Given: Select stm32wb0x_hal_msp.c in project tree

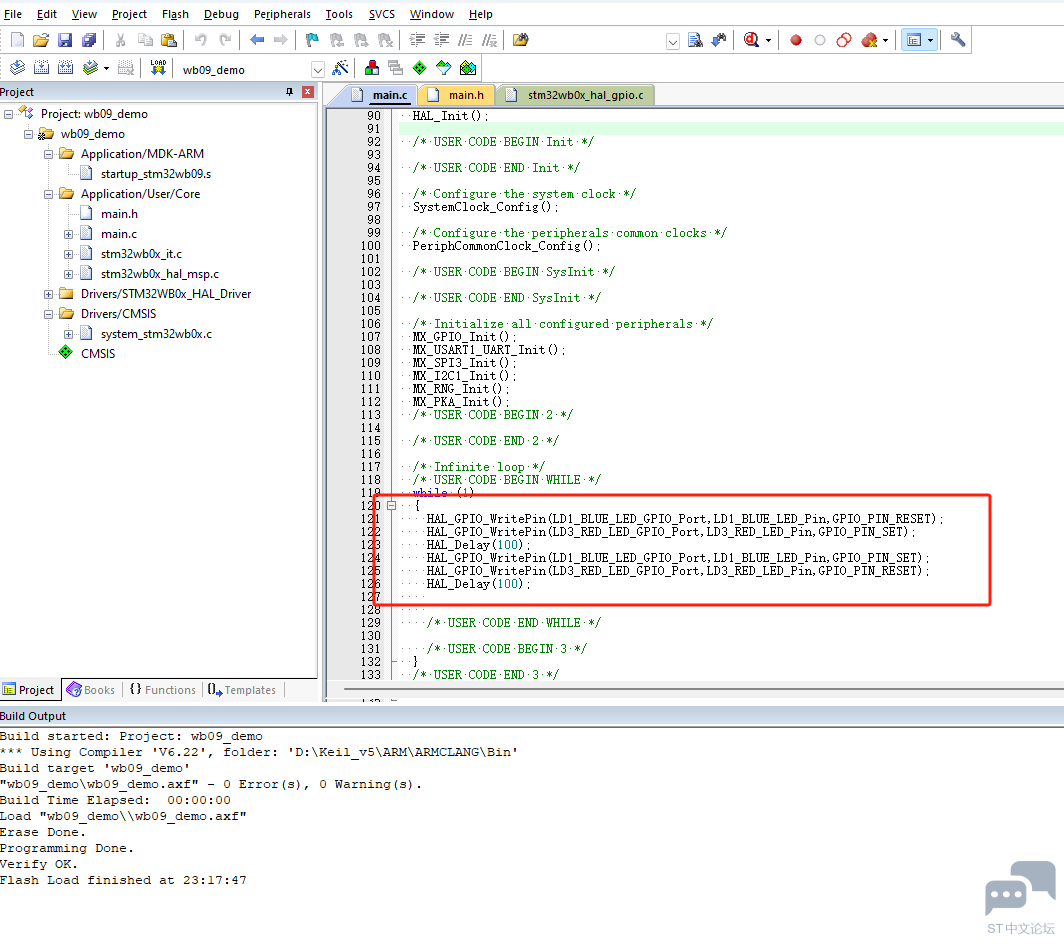Looking at the screenshot, I should point(159,274).
